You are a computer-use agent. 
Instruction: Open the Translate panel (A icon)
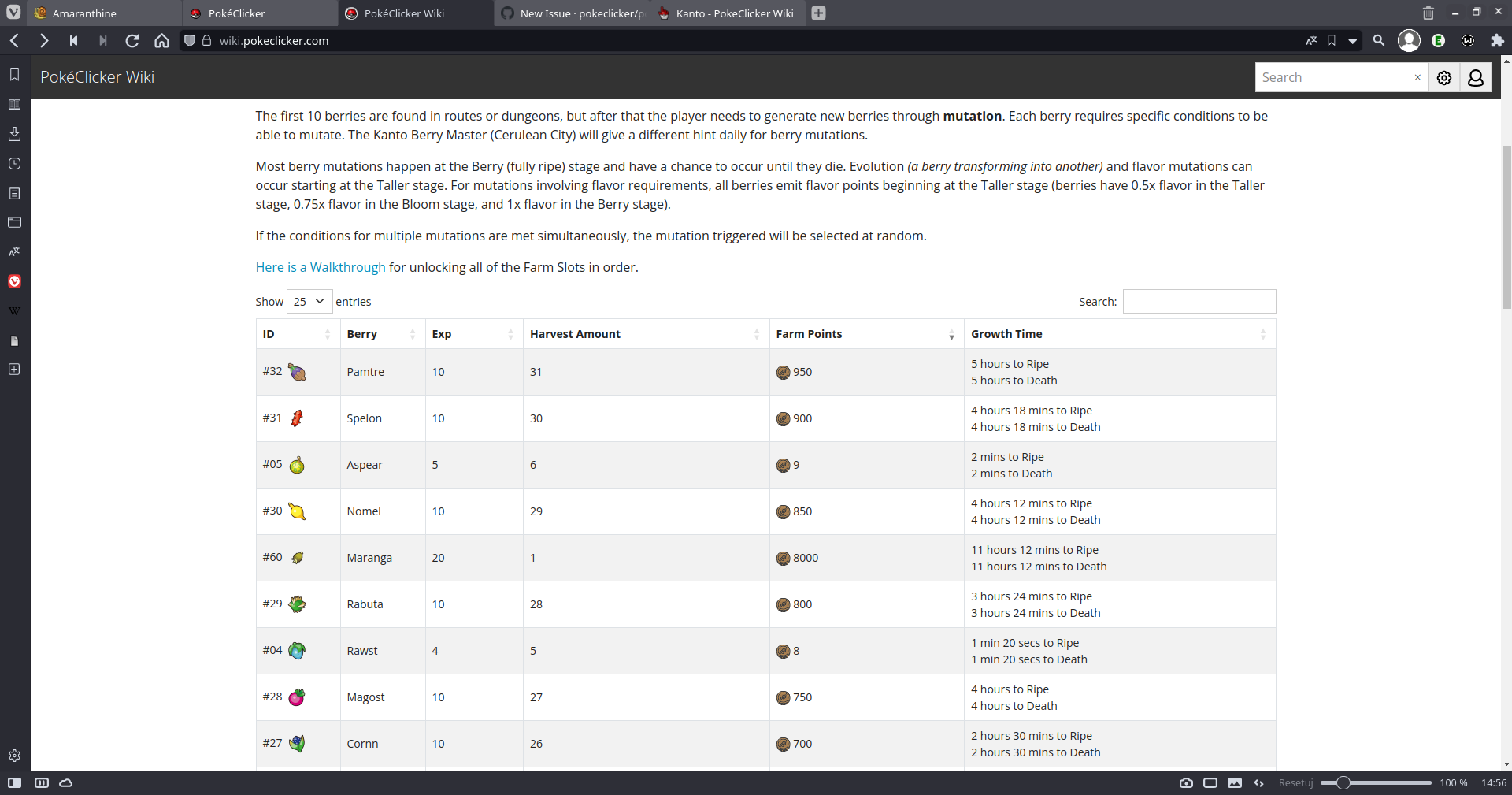(14, 251)
